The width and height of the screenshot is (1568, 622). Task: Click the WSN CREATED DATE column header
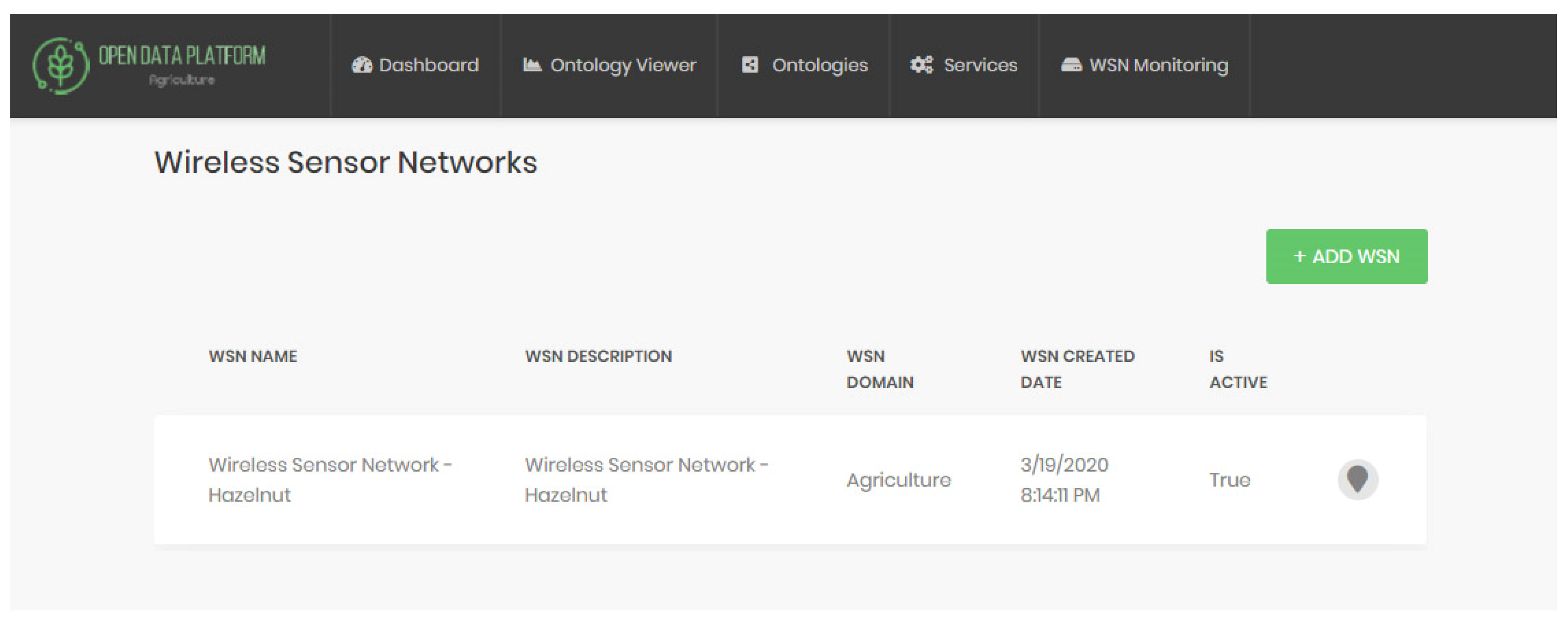coord(1077,369)
